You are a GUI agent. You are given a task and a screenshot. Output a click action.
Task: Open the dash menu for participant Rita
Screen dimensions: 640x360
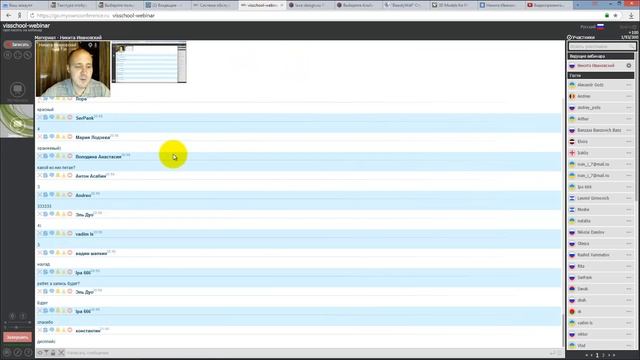(x=629, y=266)
